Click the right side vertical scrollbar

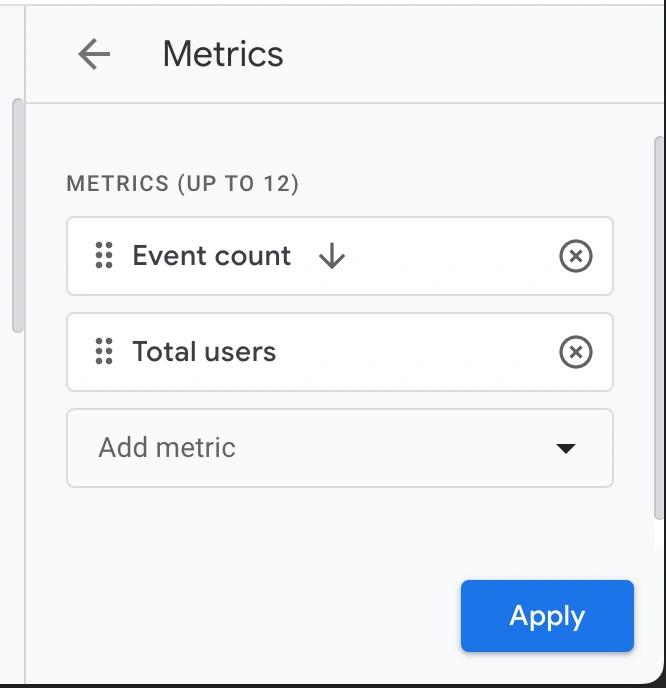(659, 328)
